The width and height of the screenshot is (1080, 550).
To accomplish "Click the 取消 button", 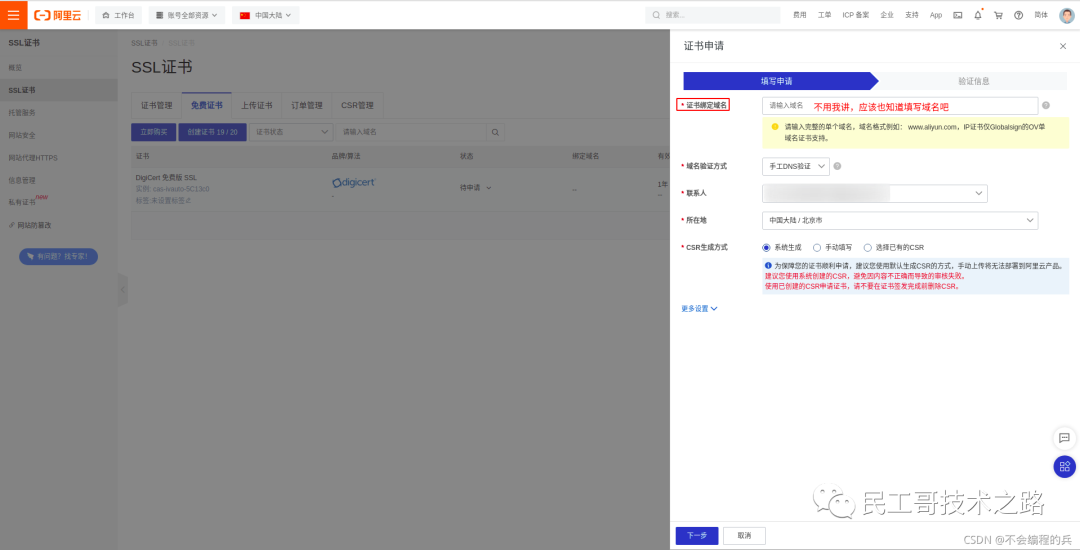I will pyautogui.click(x=743, y=536).
